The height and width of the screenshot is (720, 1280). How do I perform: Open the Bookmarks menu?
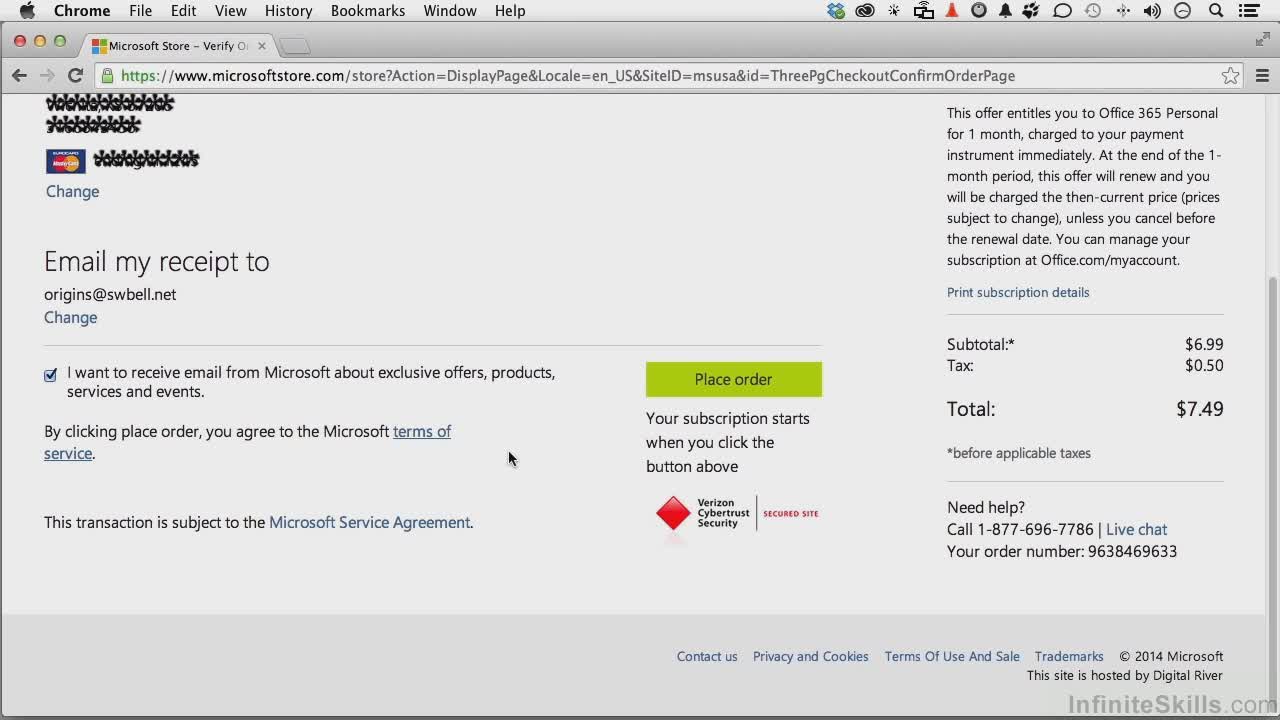click(368, 11)
